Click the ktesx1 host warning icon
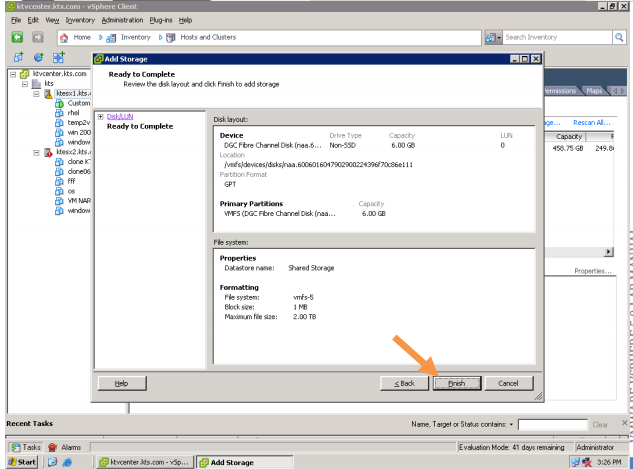This screenshot has height=469, width=633. click(48, 94)
